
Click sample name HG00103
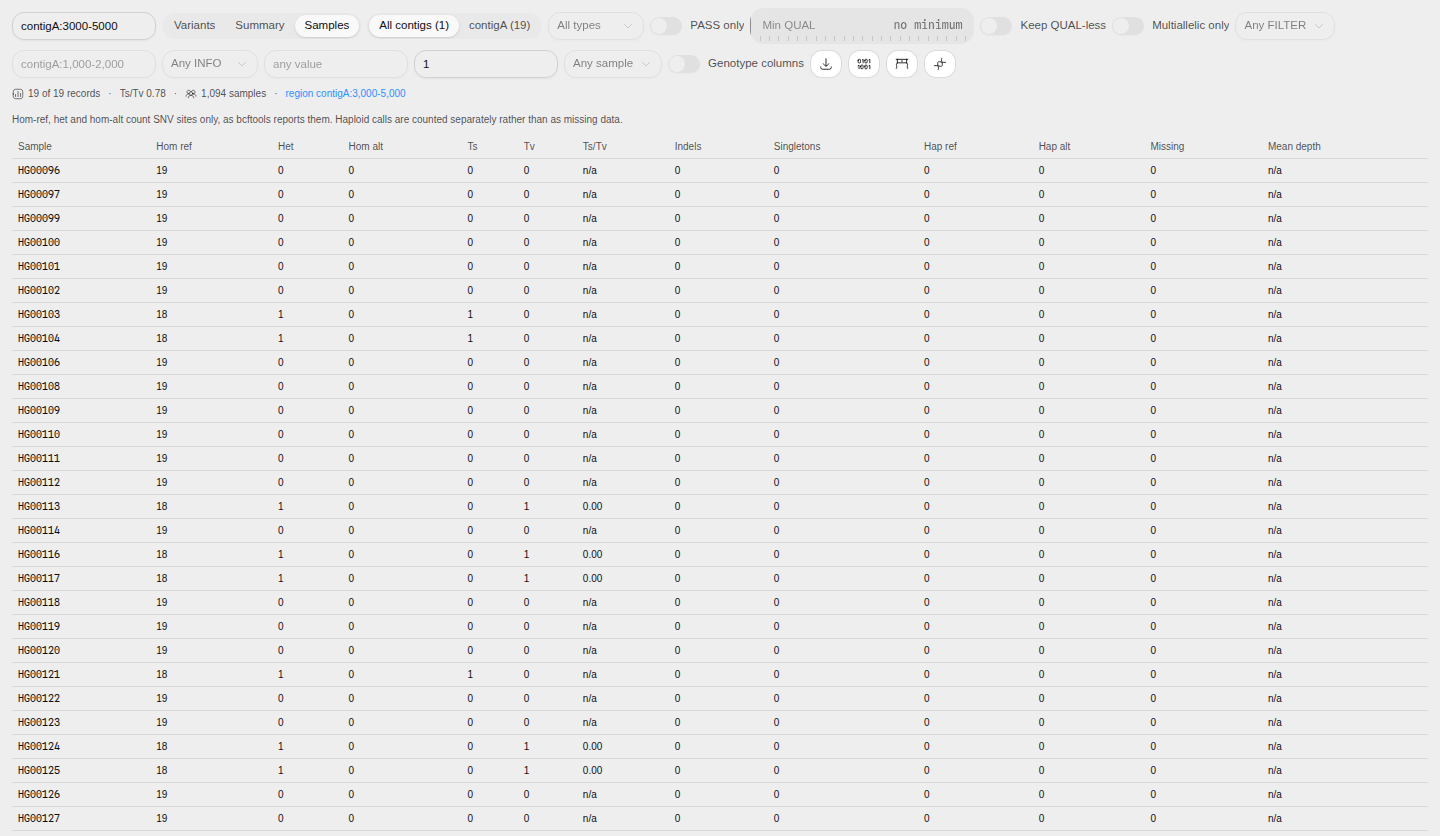(39, 315)
